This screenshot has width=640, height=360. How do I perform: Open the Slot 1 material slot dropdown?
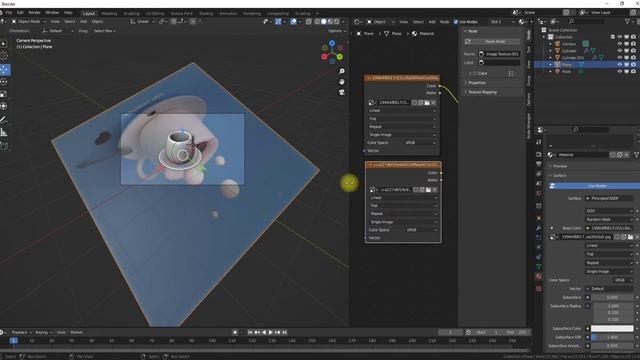coord(502,22)
